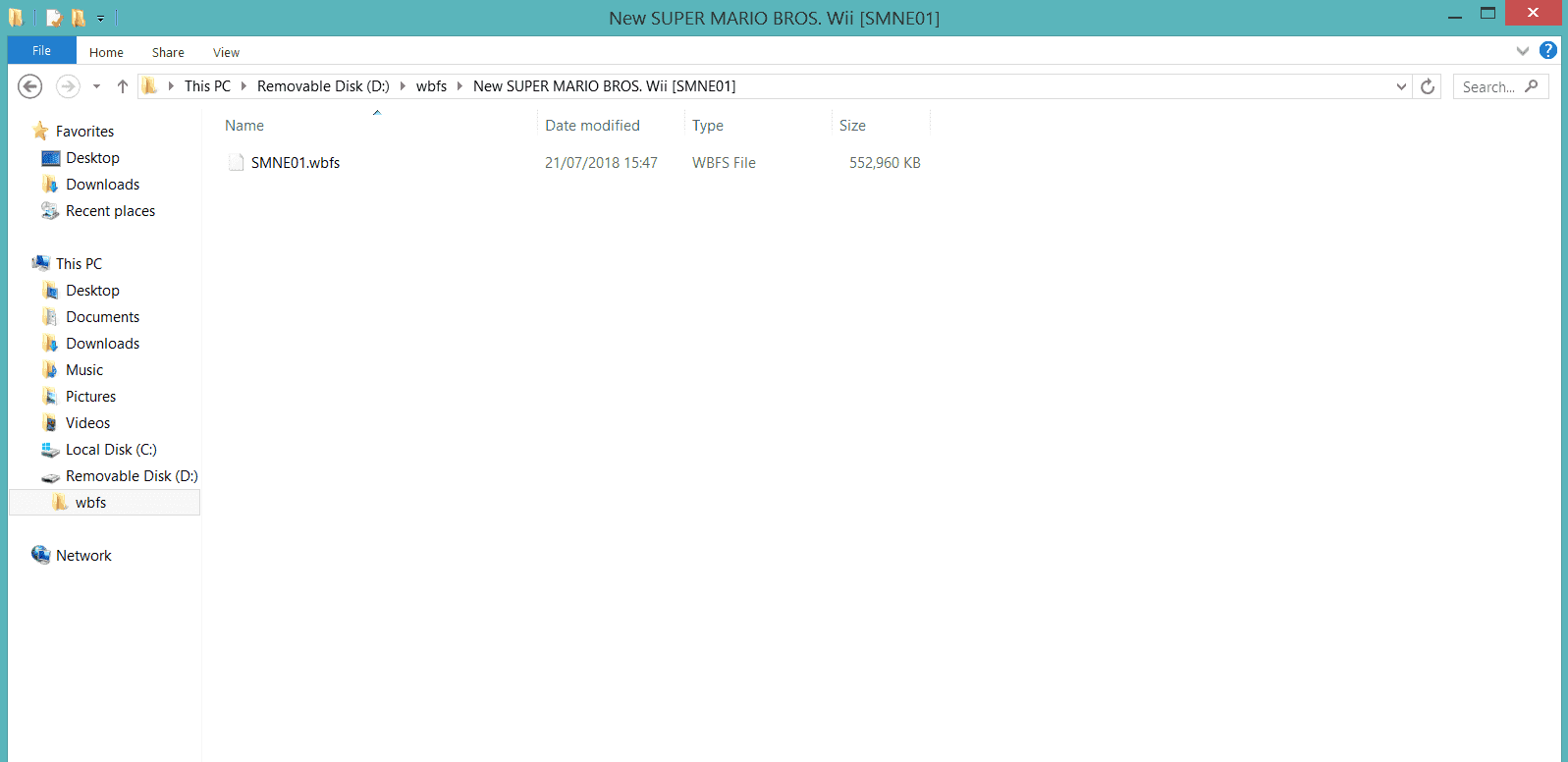Screen dimensions: 1568x762
Task: Select New SUPER MARIO BROS. Wii breadcrumb
Action: point(604,86)
